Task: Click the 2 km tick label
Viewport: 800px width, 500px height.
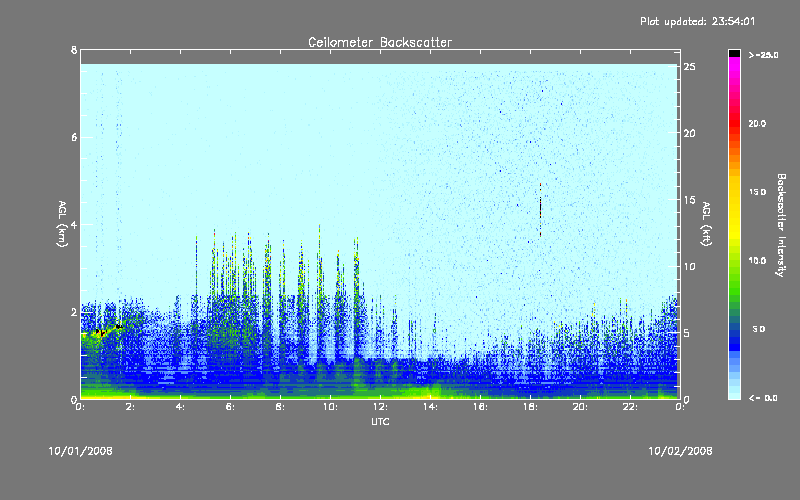Action: pyautogui.click(x=74, y=312)
